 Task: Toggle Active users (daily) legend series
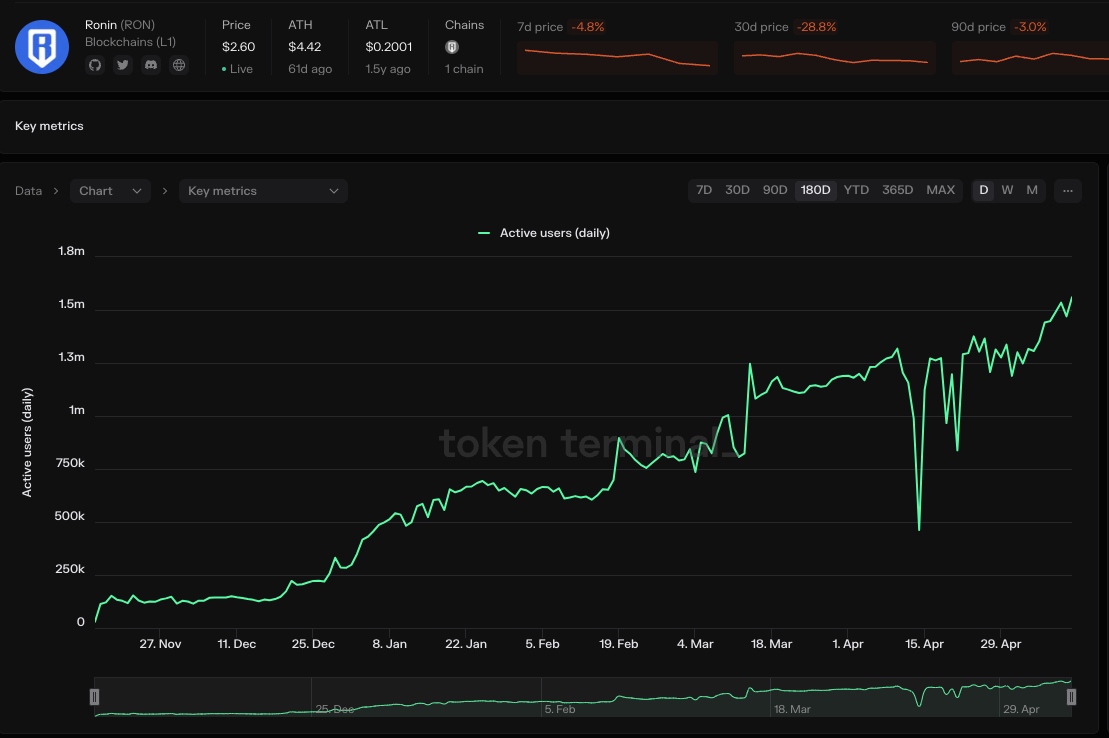coord(544,233)
